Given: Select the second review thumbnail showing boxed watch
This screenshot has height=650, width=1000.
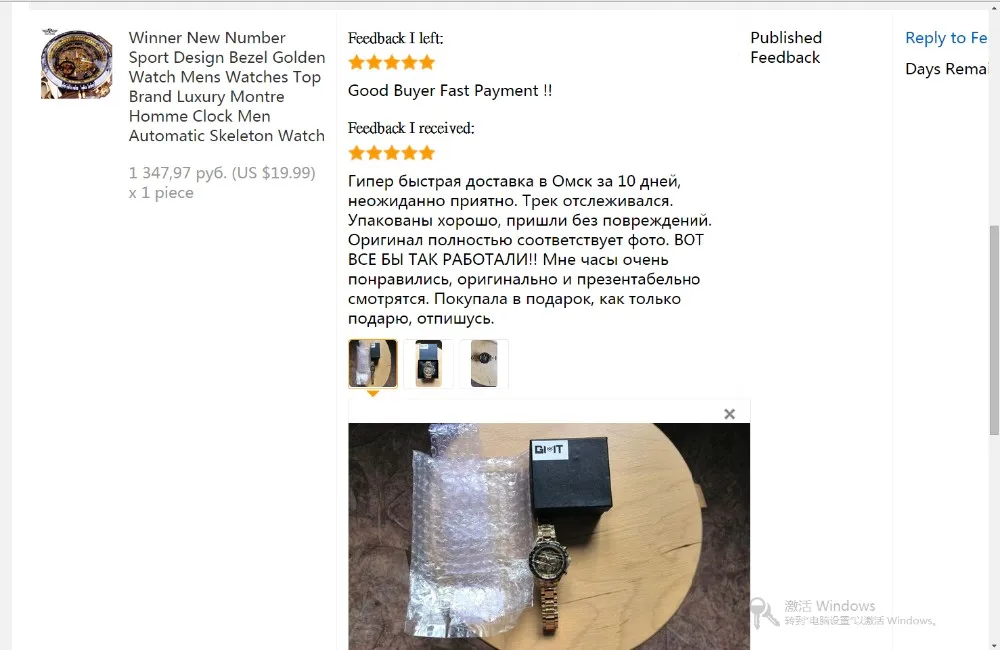Looking at the screenshot, I should coord(428,364).
